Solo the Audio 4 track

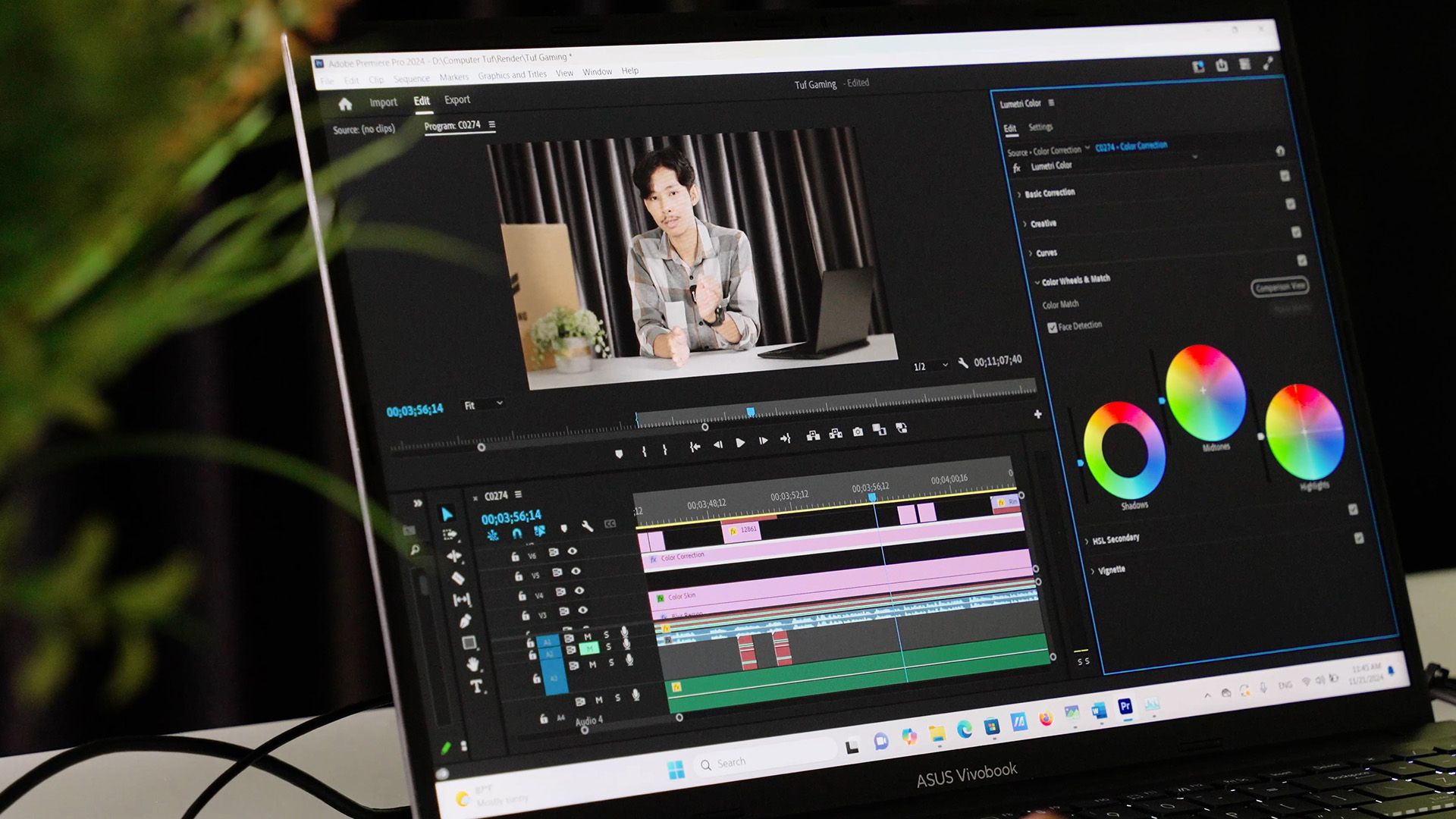(617, 698)
